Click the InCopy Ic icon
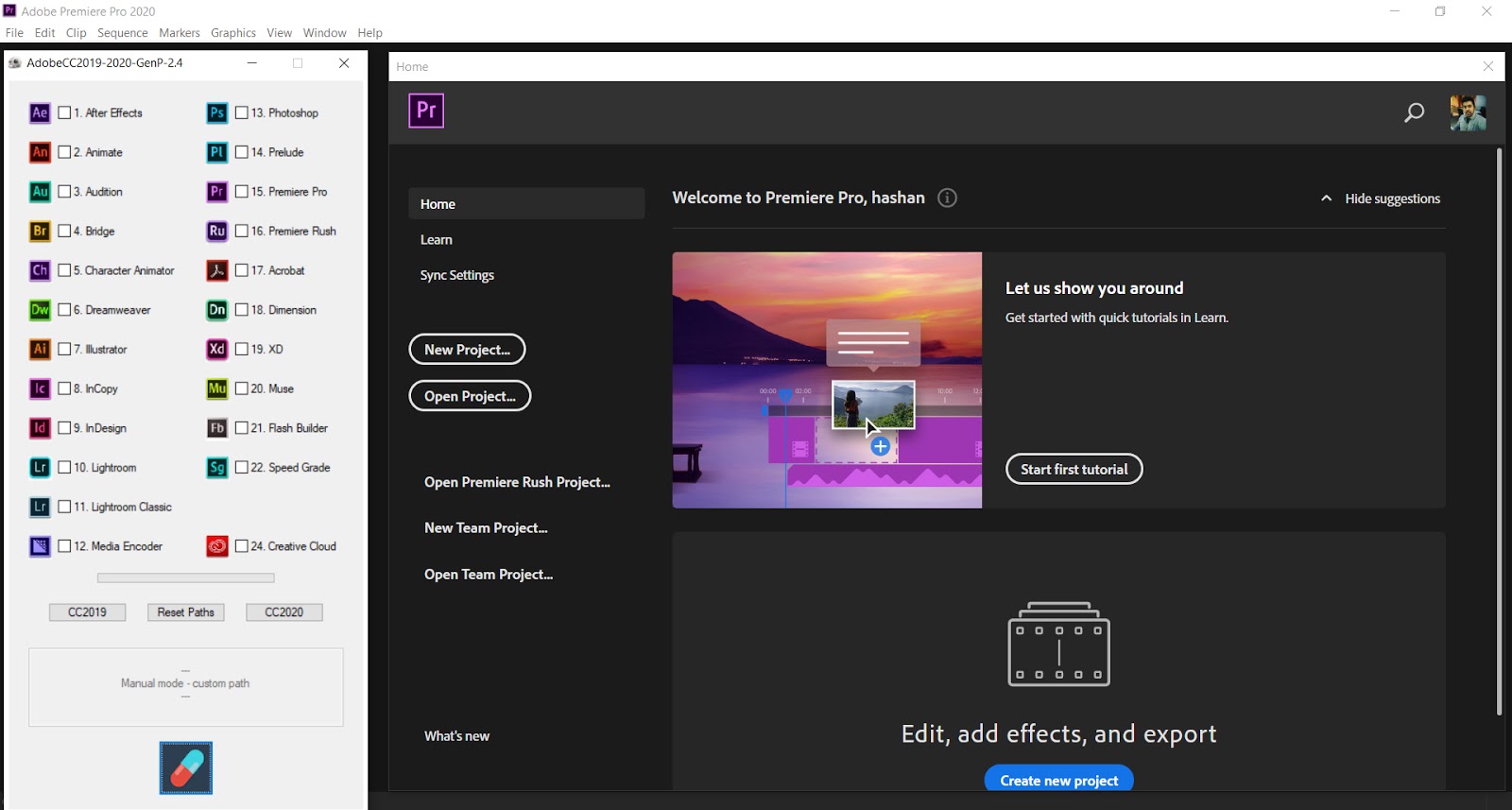Image resolution: width=1512 pixels, height=810 pixels. click(40, 388)
